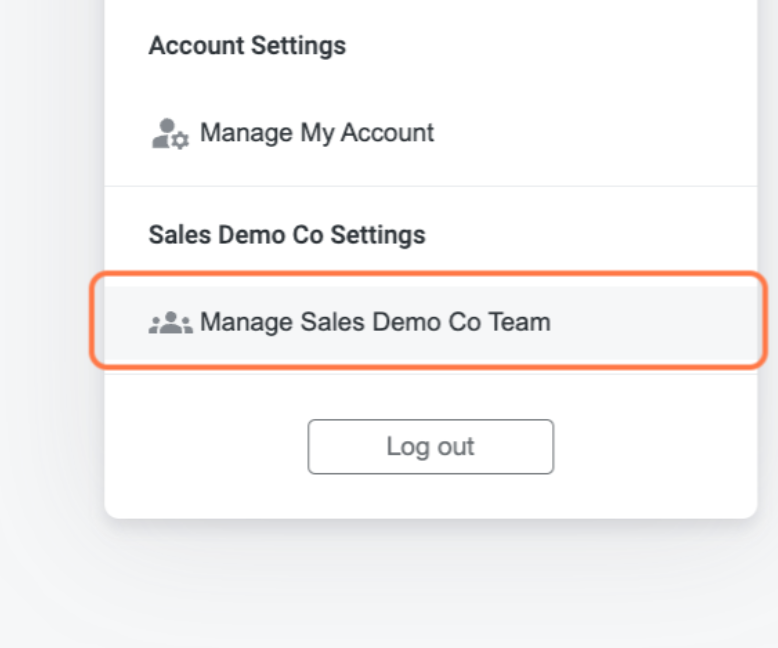Click the icon left of Manage Sales Demo Co Team

(170, 323)
